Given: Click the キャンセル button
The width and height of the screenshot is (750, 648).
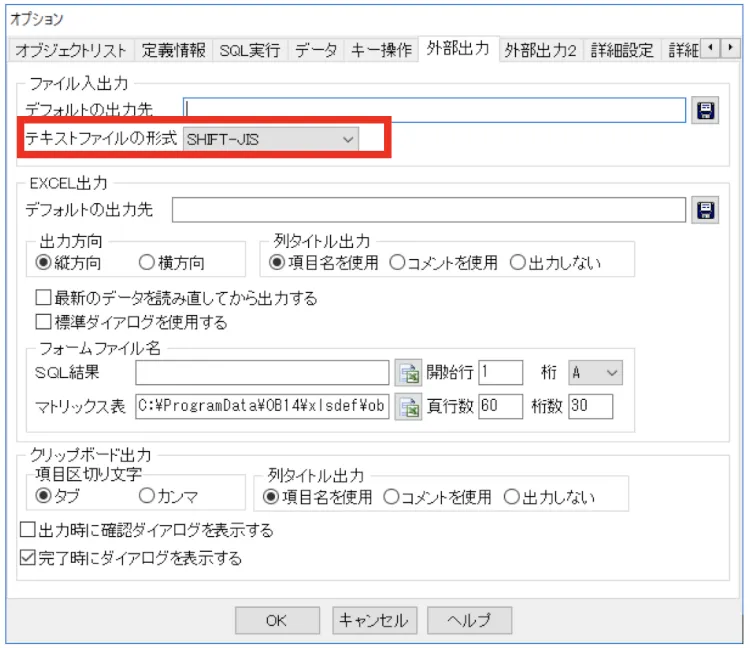Looking at the screenshot, I should pyautogui.click(x=375, y=621).
